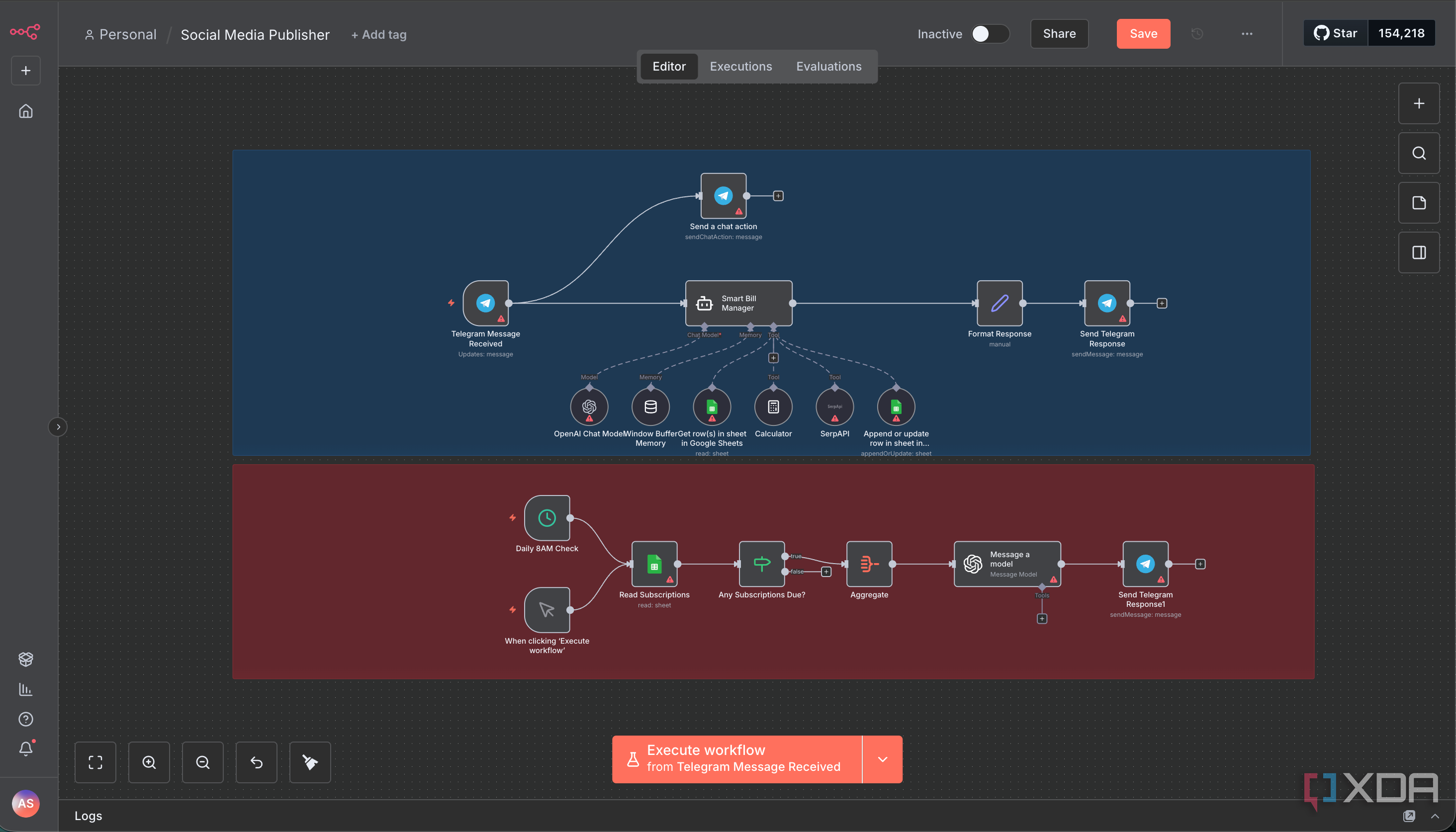
Task: Click the Share button
Action: coord(1059,34)
